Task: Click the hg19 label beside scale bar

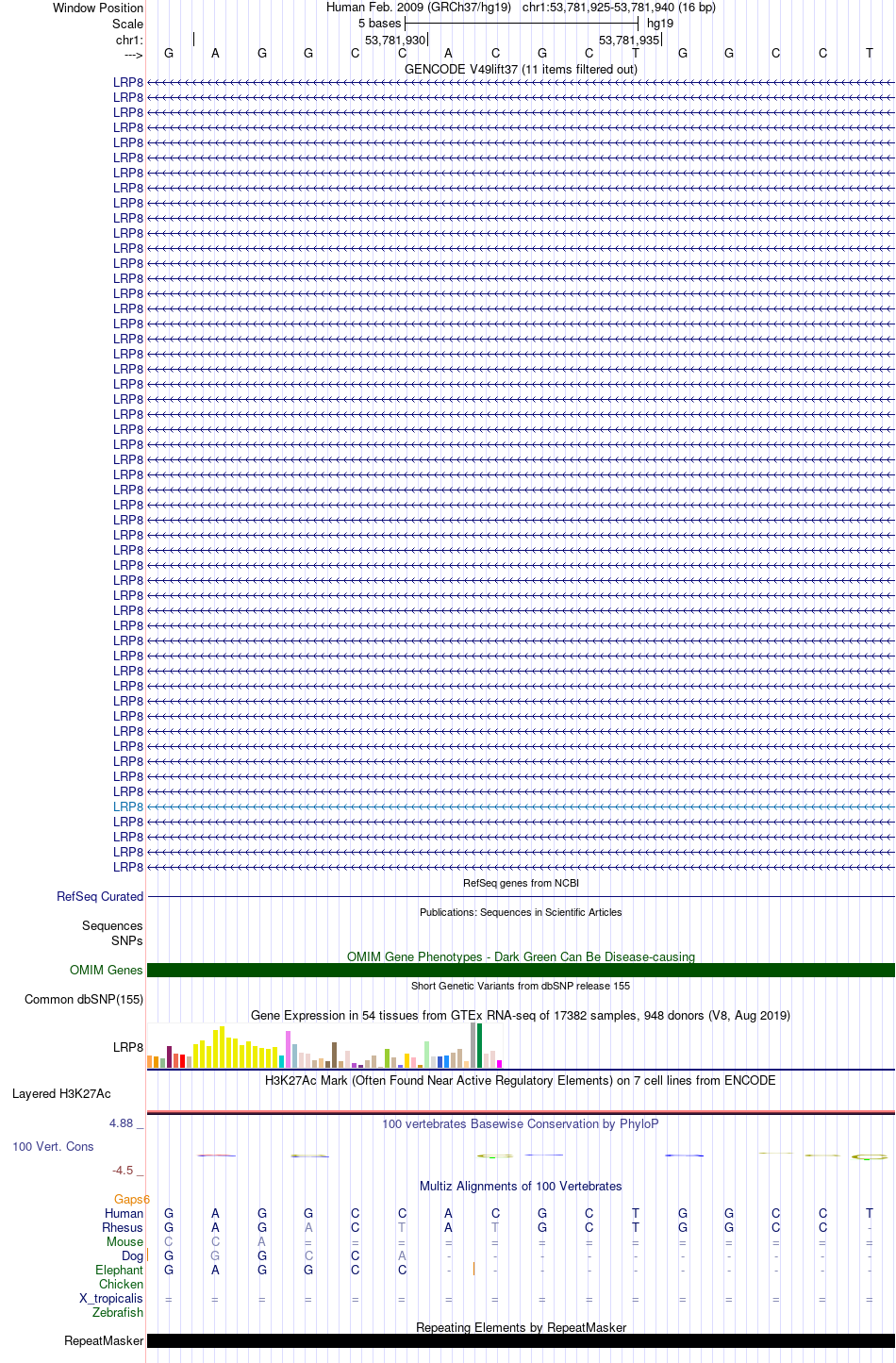Action: [x=660, y=23]
